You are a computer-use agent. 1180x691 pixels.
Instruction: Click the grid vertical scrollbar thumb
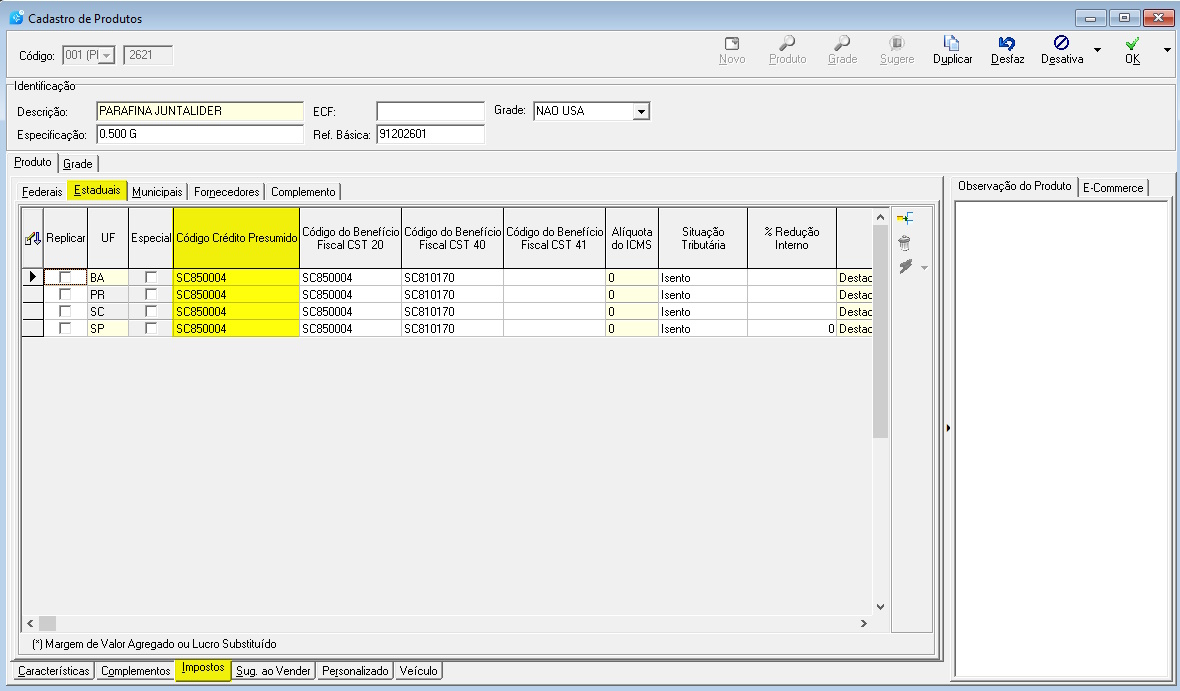point(880,331)
